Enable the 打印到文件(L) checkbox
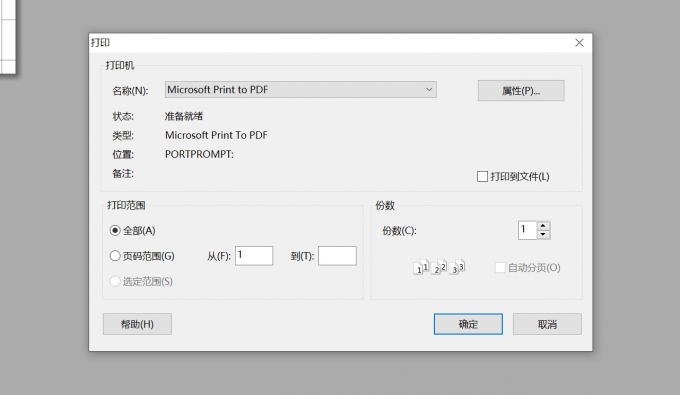This screenshot has width=680, height=395. (x=482, y=176)
